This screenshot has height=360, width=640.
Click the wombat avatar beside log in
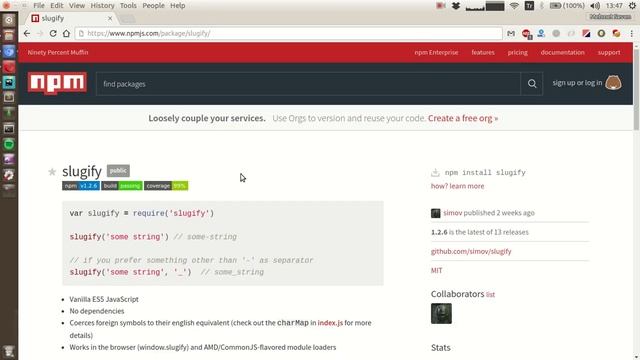click(x=613, y=83)
